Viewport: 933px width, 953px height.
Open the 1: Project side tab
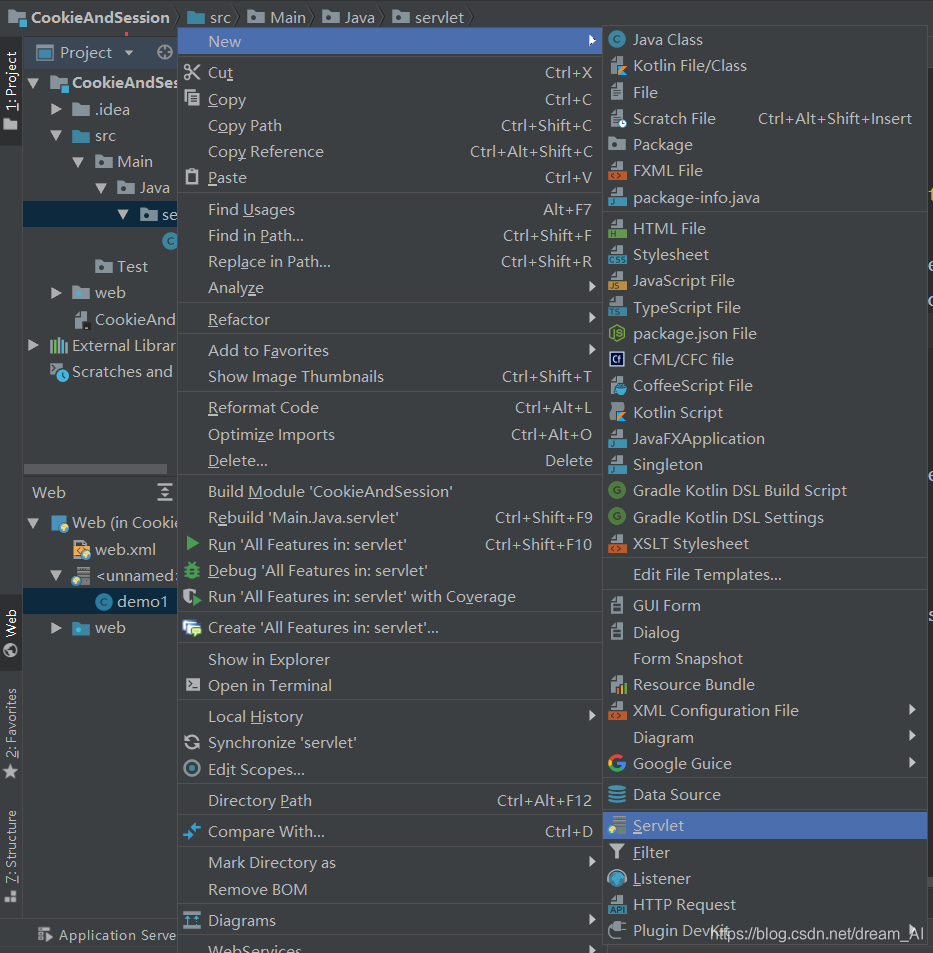11,91
